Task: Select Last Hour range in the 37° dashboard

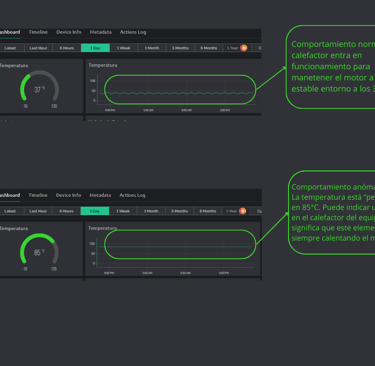Action: [38, 48]
